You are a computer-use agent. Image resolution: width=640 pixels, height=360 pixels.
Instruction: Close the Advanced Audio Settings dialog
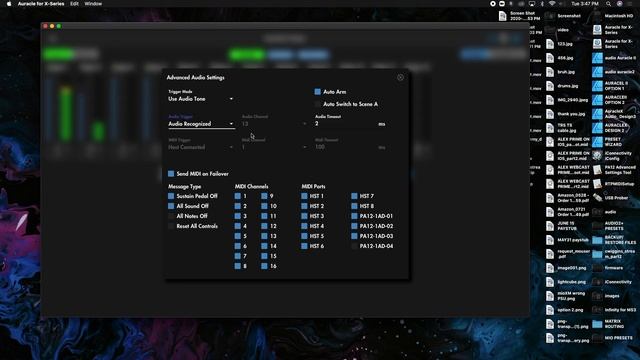tap(400, 78)
